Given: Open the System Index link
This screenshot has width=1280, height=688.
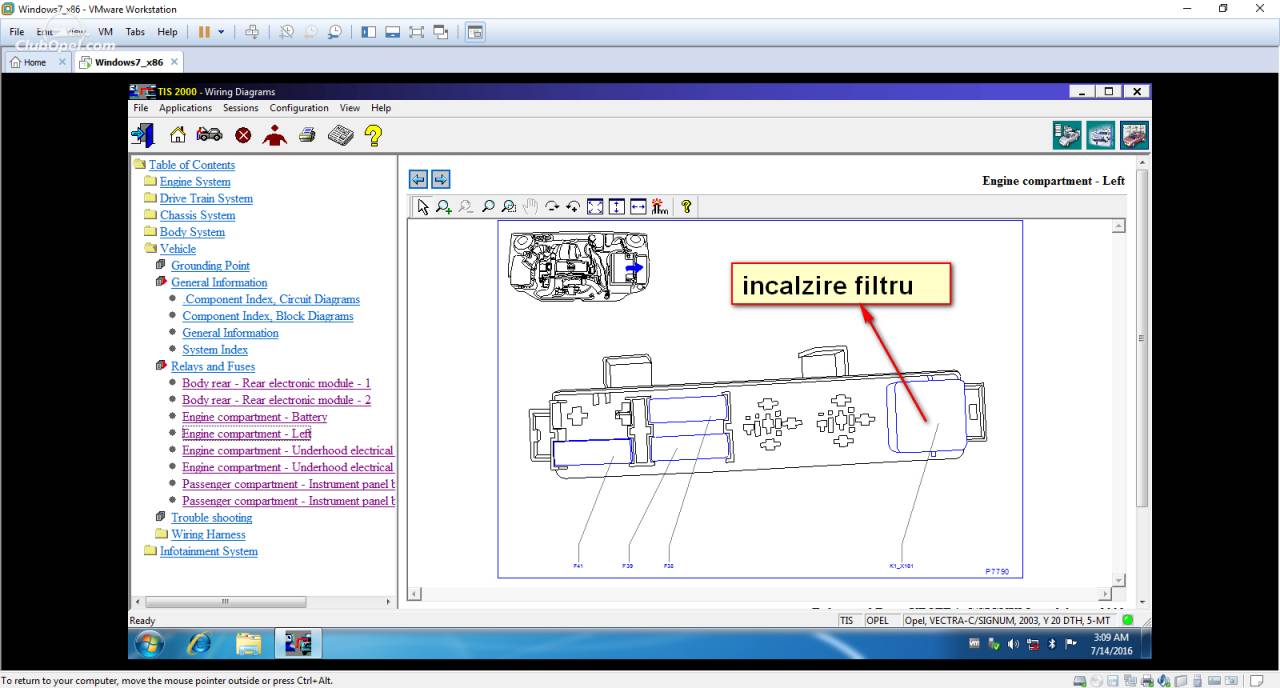Looking at the screenshot, I should tap(215, 349).
